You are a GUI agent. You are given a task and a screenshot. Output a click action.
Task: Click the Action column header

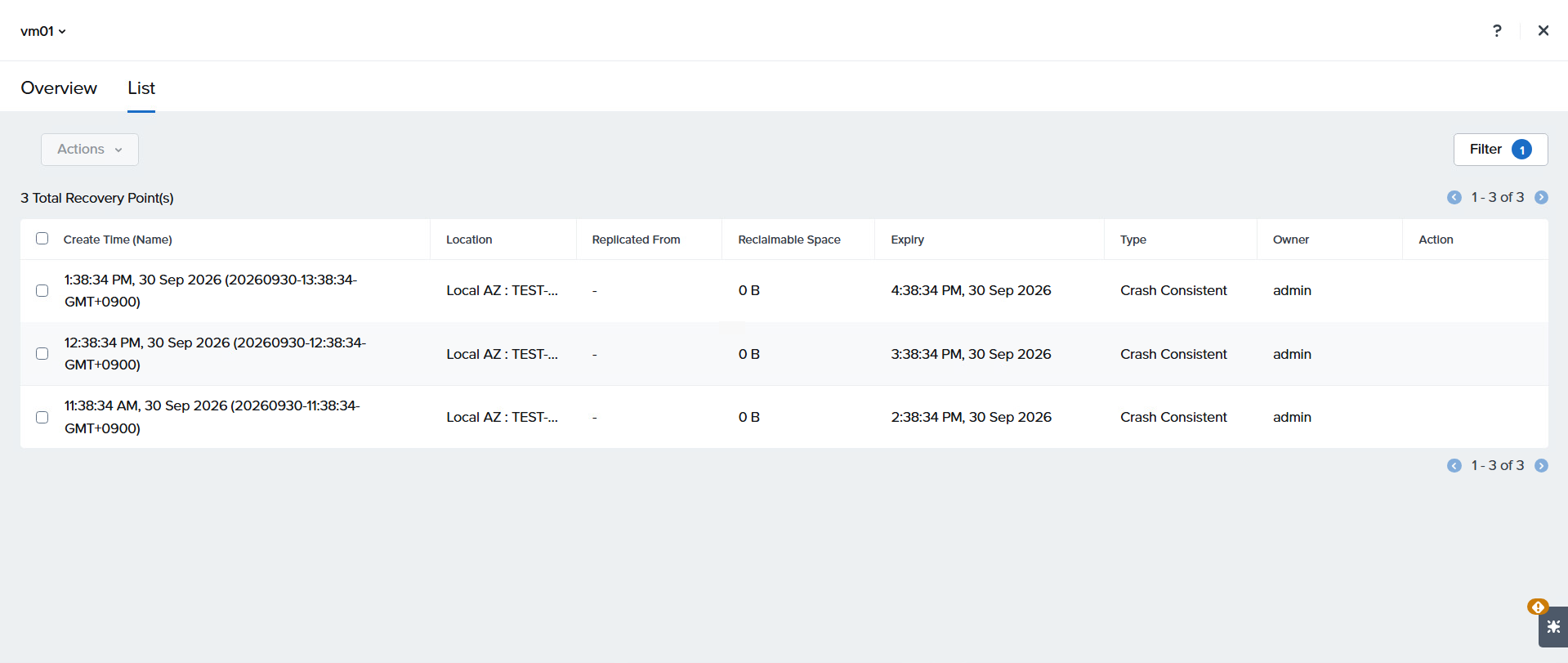point(1436,240)
